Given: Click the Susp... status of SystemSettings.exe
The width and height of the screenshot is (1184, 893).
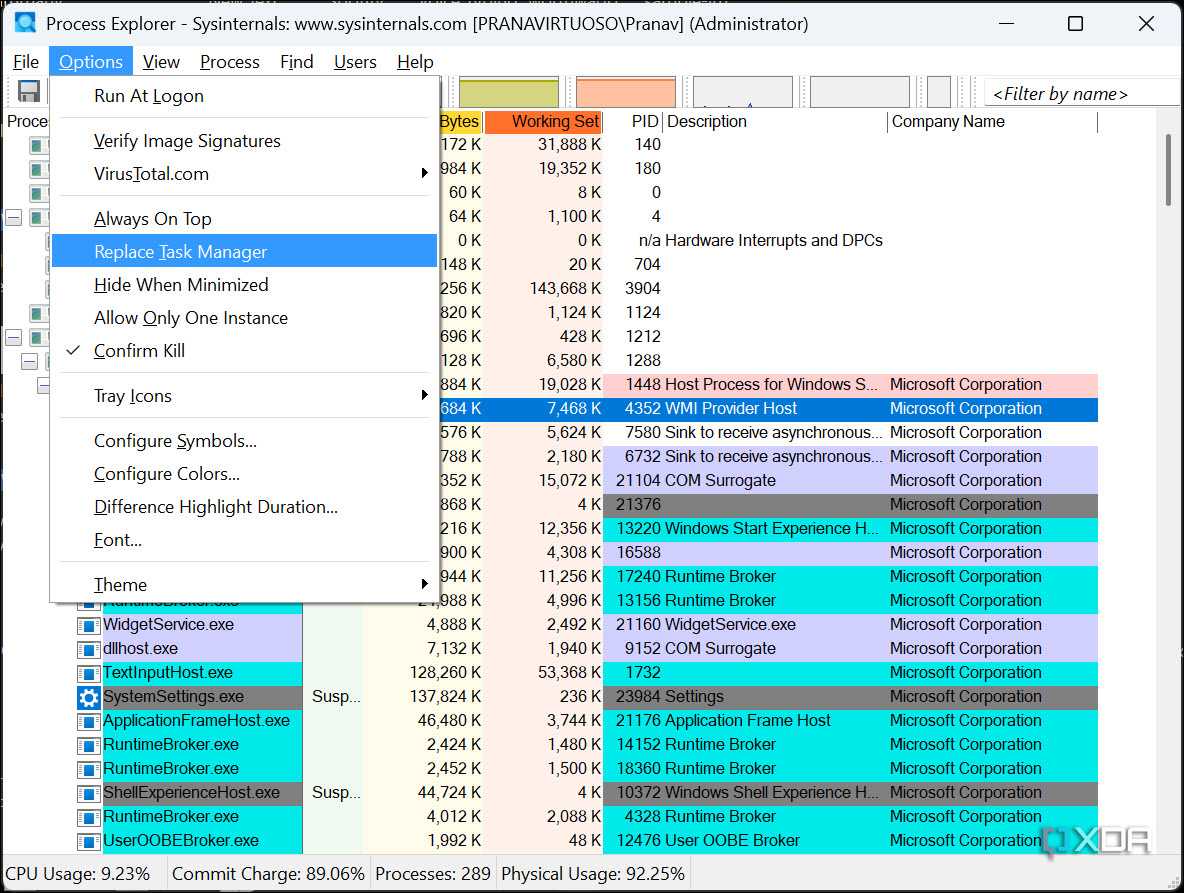Looking at the screenshot, I should (x=336, y=697).
